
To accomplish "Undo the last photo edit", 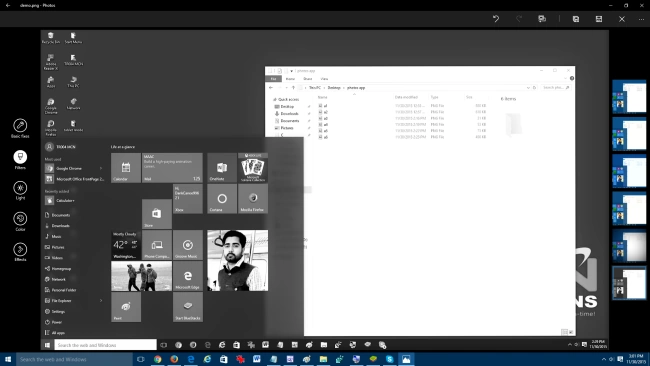I will point(496,19).
